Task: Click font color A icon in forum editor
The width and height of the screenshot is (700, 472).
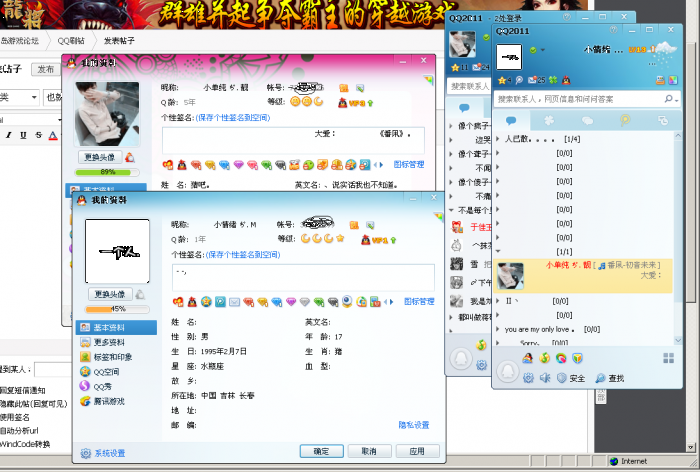Action: 53,135
